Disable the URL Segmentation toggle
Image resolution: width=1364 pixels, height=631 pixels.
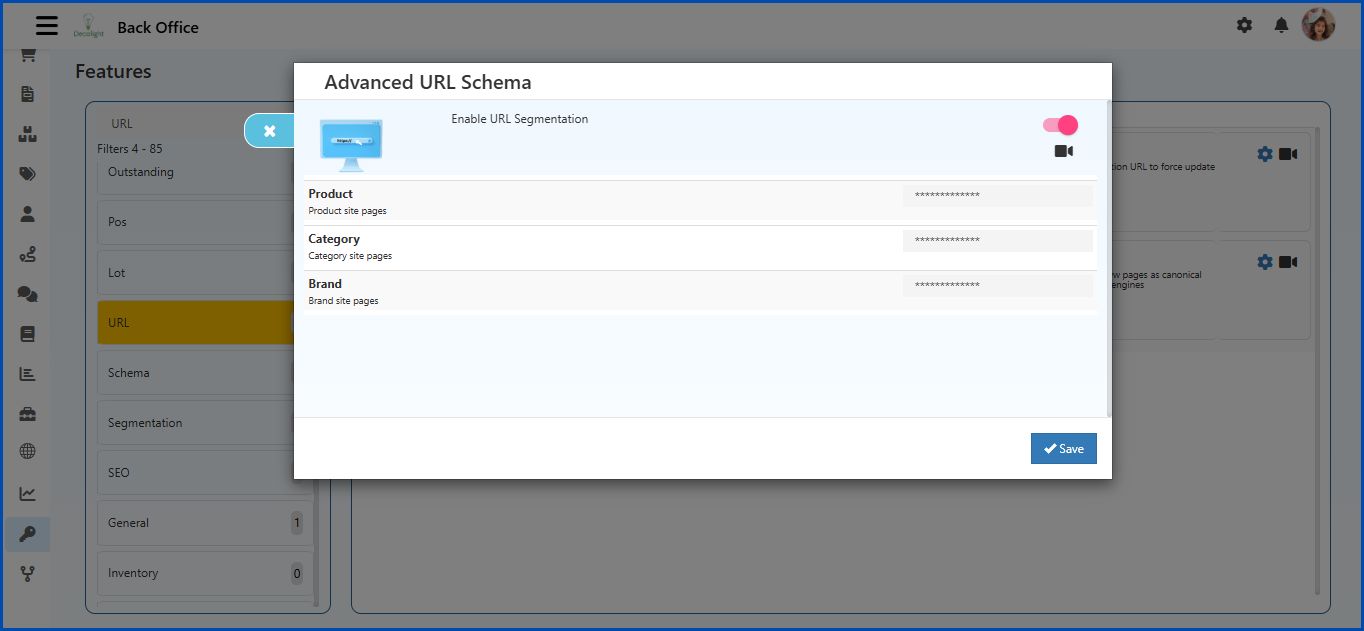(x=1058, y=123)
